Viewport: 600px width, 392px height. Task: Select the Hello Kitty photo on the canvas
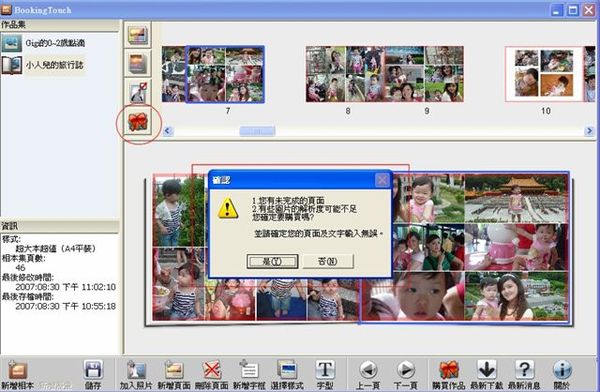tap(516, 247)
